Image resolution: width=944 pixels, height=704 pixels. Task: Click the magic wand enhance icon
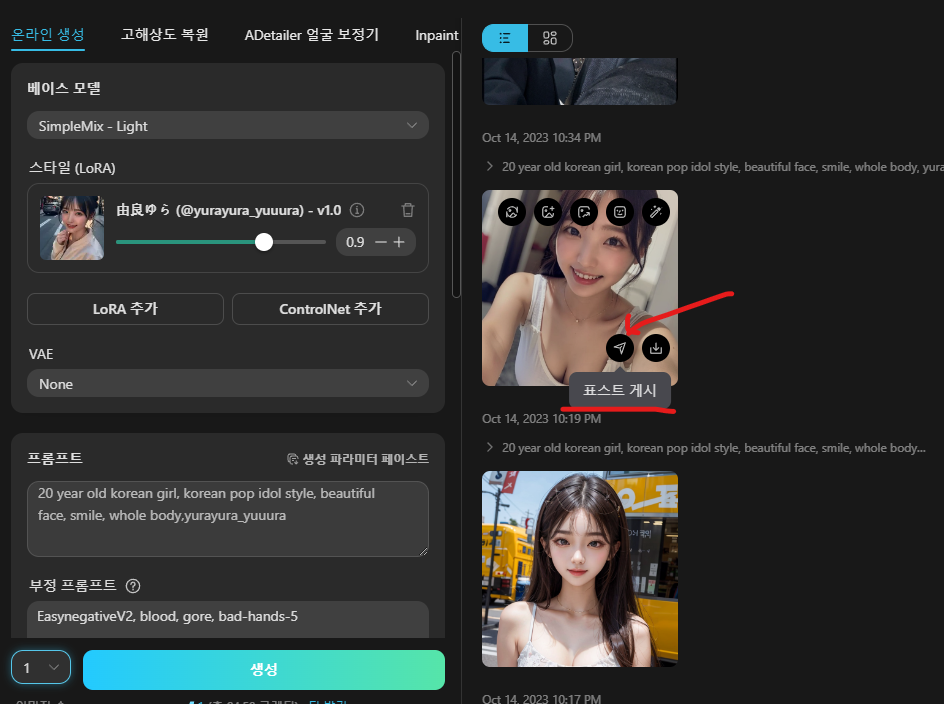[656, 212]
